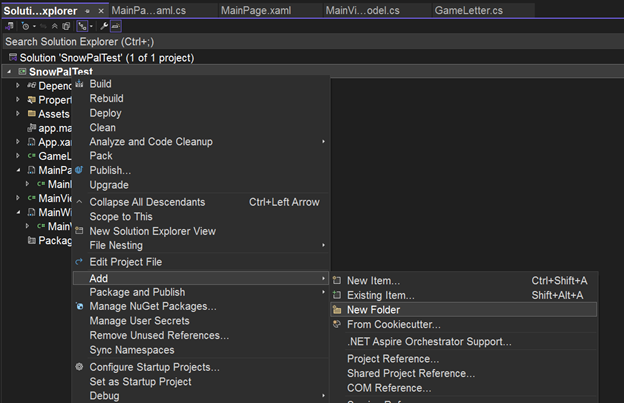
Task: Click the Solution 'SnowPalTest' node icon
Action: point(13,57)
